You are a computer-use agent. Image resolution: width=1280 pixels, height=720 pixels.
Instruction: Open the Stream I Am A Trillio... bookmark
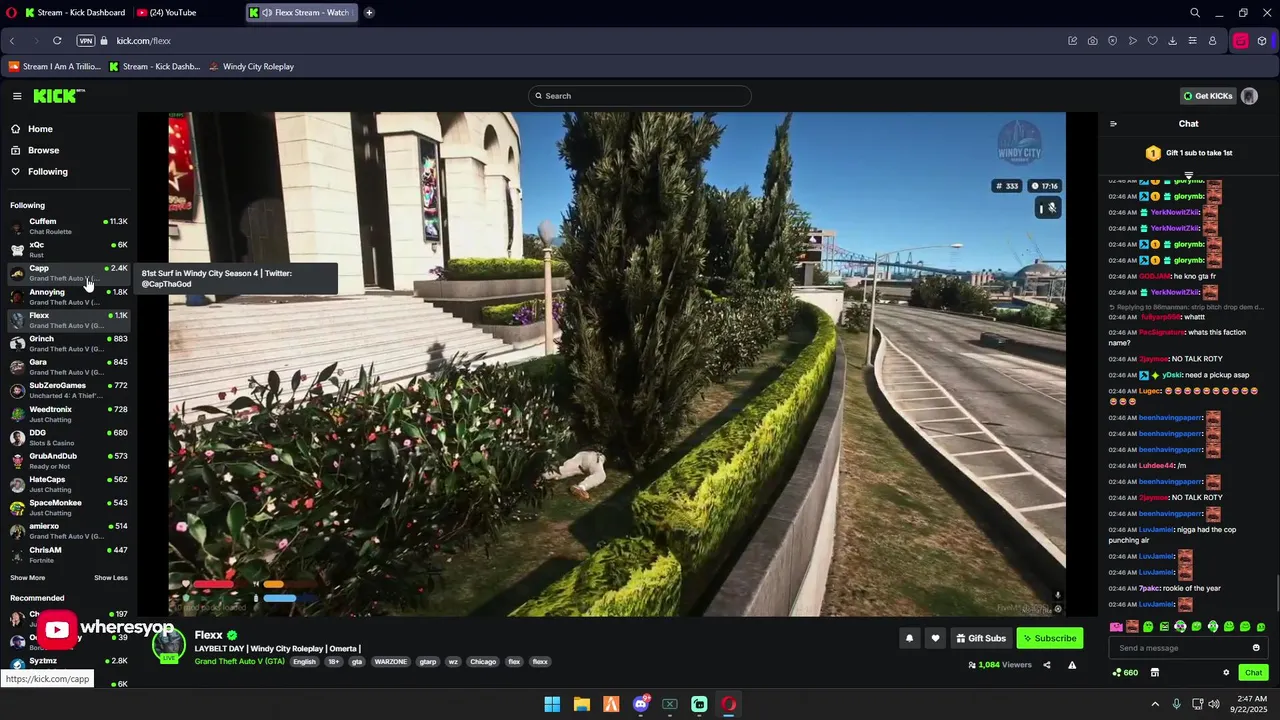[x=55, y=67]
